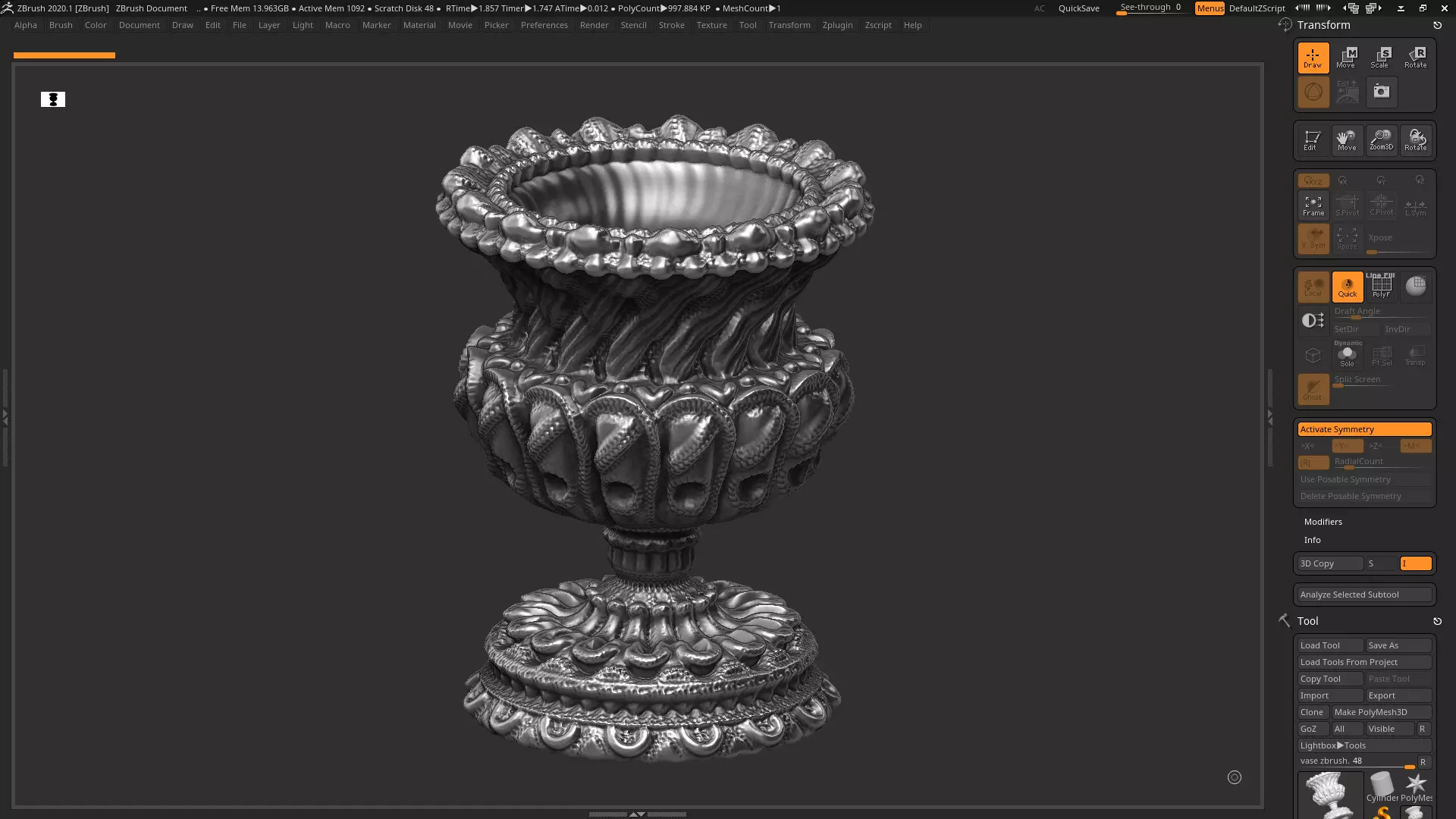Click the Rotate view lock icon

[1416, 140]
